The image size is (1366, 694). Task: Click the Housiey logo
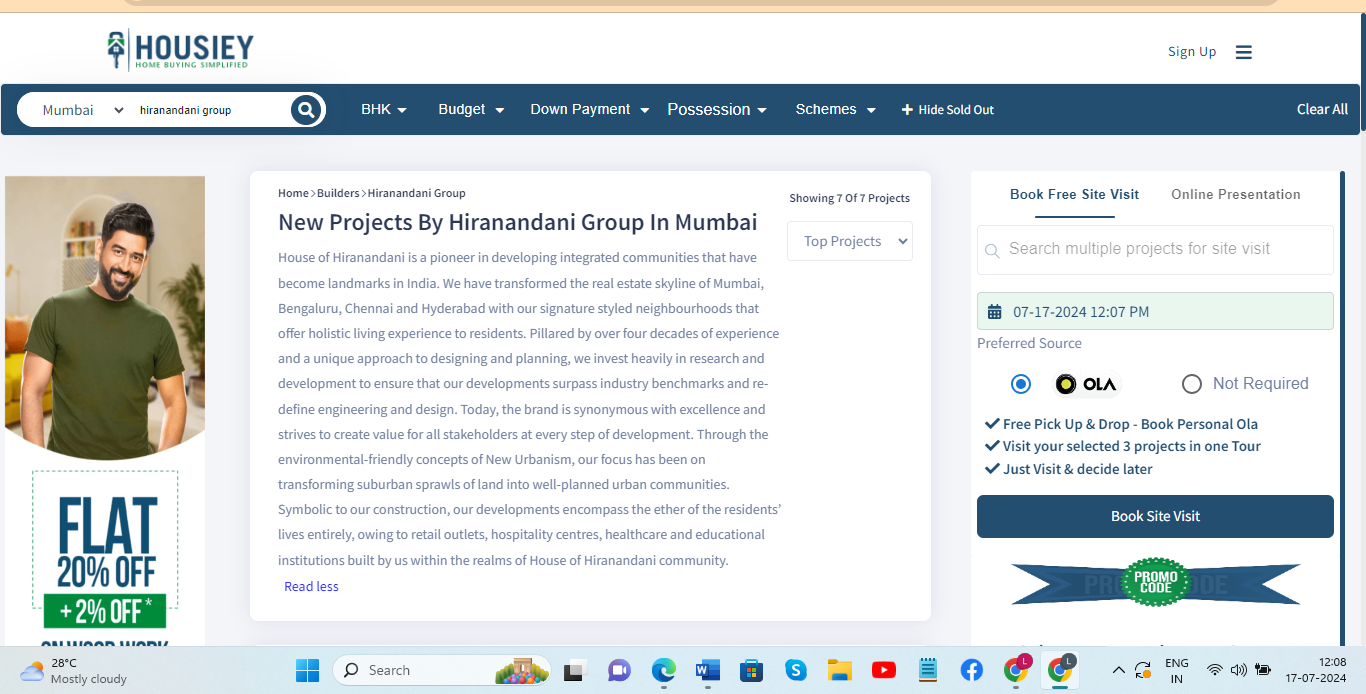coord(181,50)
